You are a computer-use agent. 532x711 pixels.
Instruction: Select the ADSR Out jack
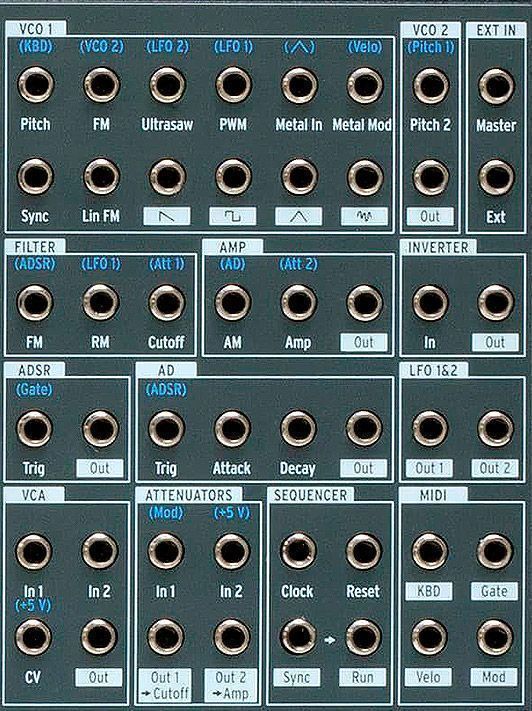101,428
